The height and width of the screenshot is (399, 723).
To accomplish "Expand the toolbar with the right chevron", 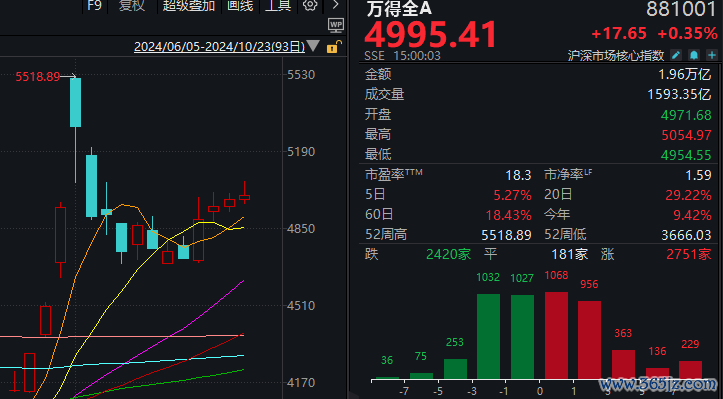I will coord(336,5).
